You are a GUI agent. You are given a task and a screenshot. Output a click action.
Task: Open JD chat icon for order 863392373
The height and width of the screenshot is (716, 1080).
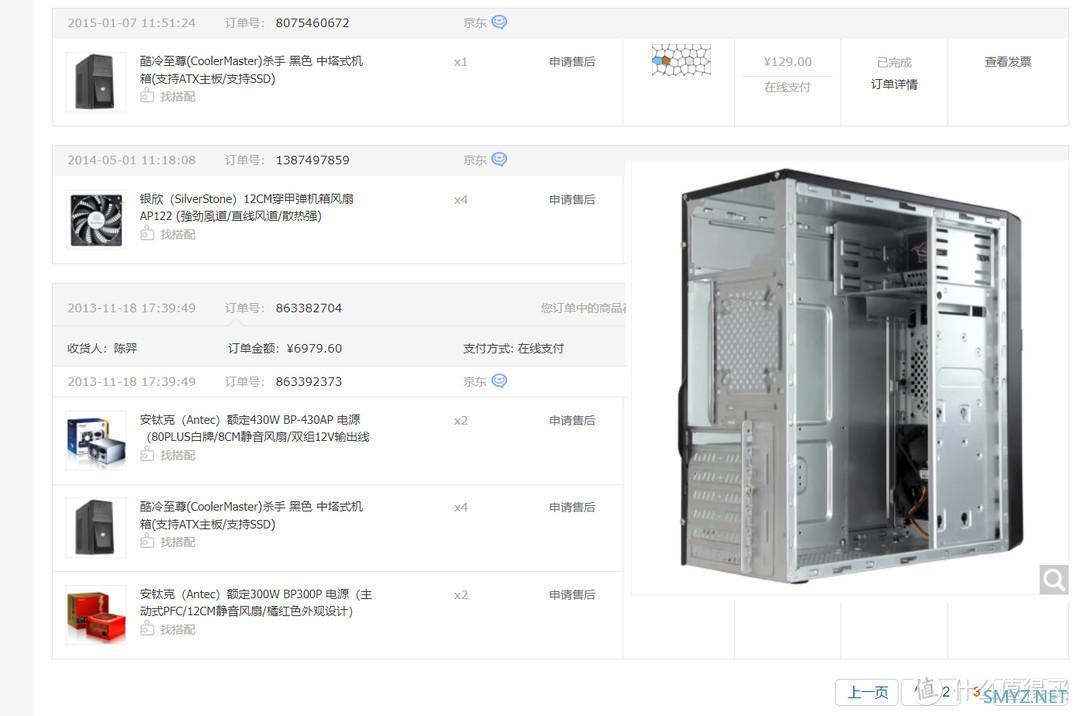[x=499, y=381]
